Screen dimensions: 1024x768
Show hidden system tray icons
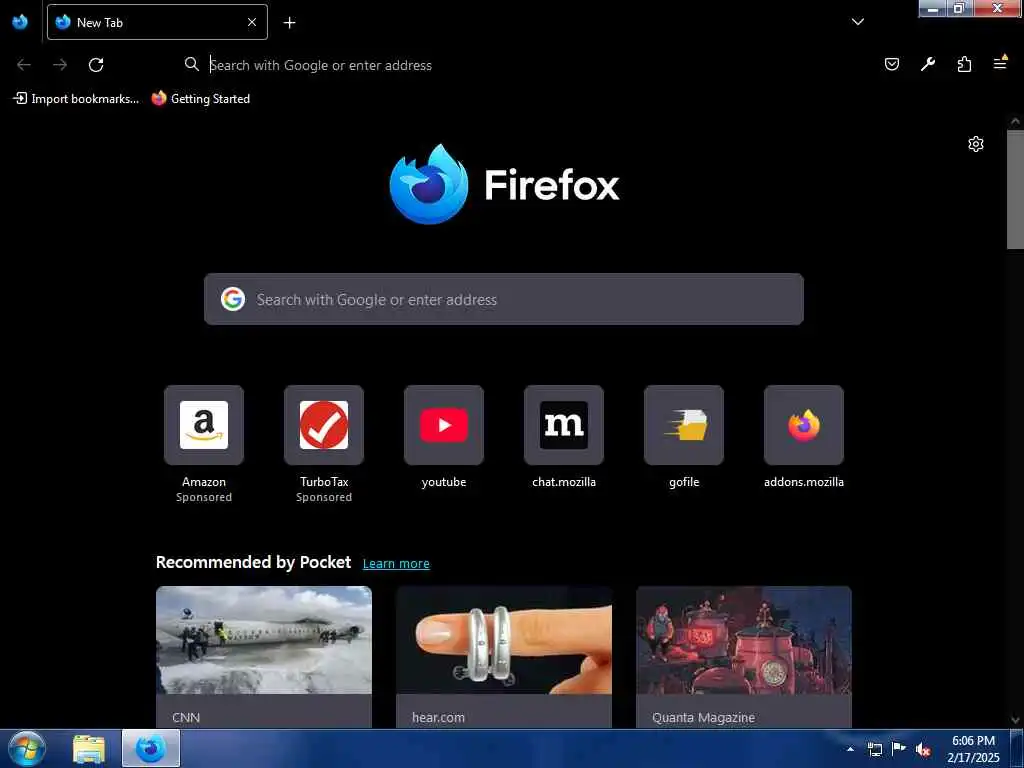coord(850,749)
